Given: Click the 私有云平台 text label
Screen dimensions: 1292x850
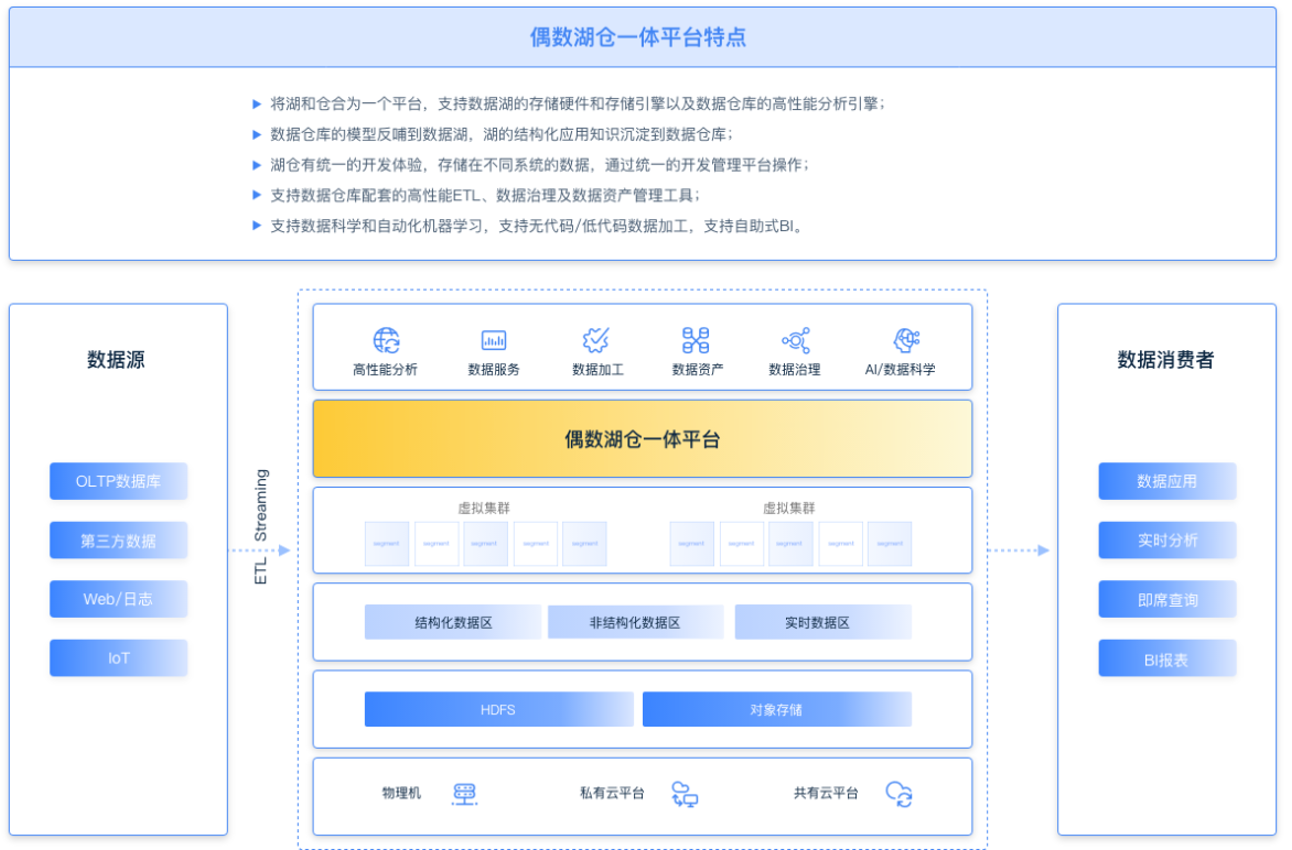Looking at the screenshot, I should 612,793.
